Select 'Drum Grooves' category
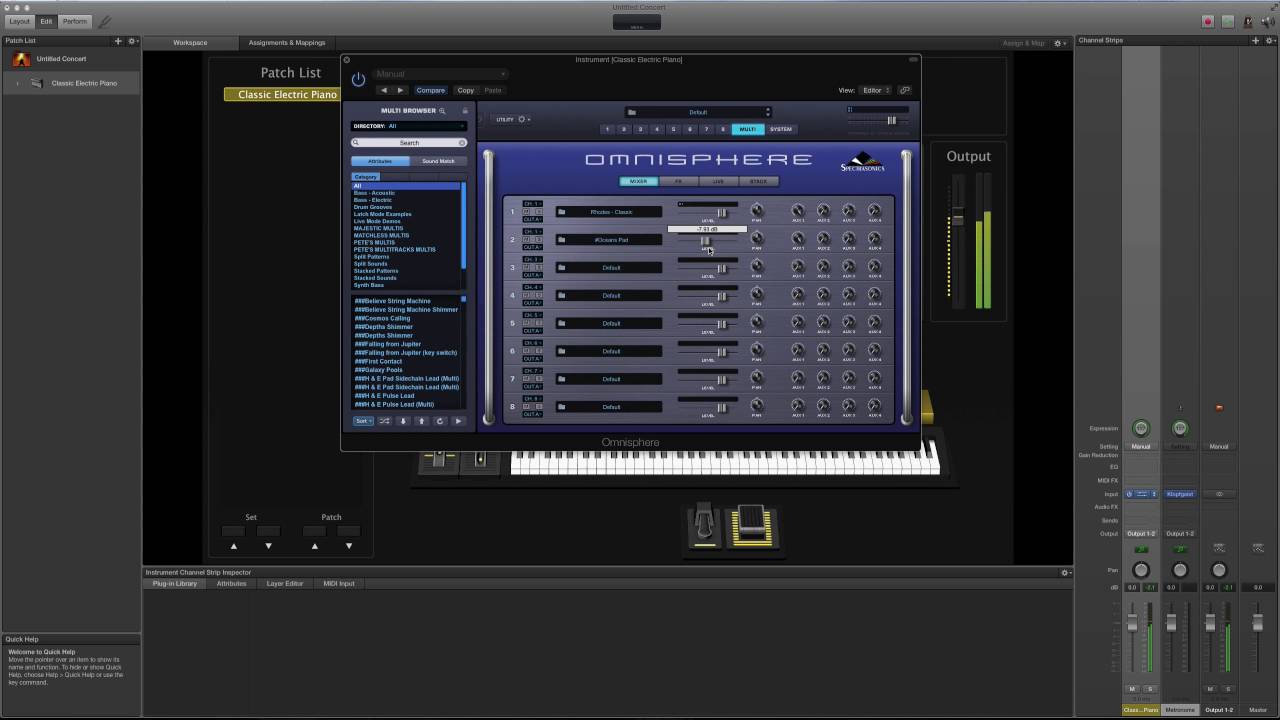Viewport: 1280px width, 720px height. click(373, 207)
